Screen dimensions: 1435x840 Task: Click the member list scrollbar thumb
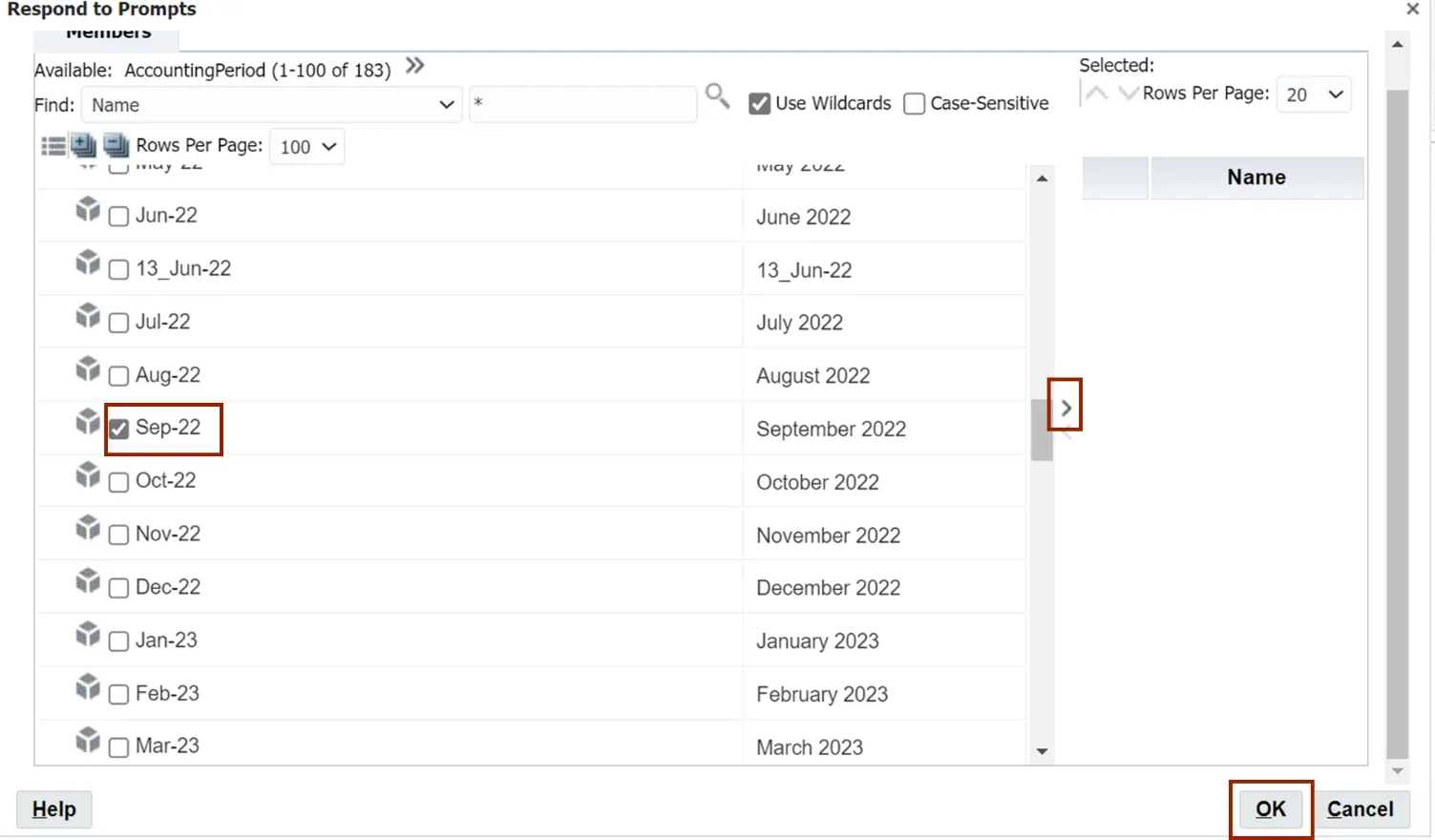(x=1042, y=430)
